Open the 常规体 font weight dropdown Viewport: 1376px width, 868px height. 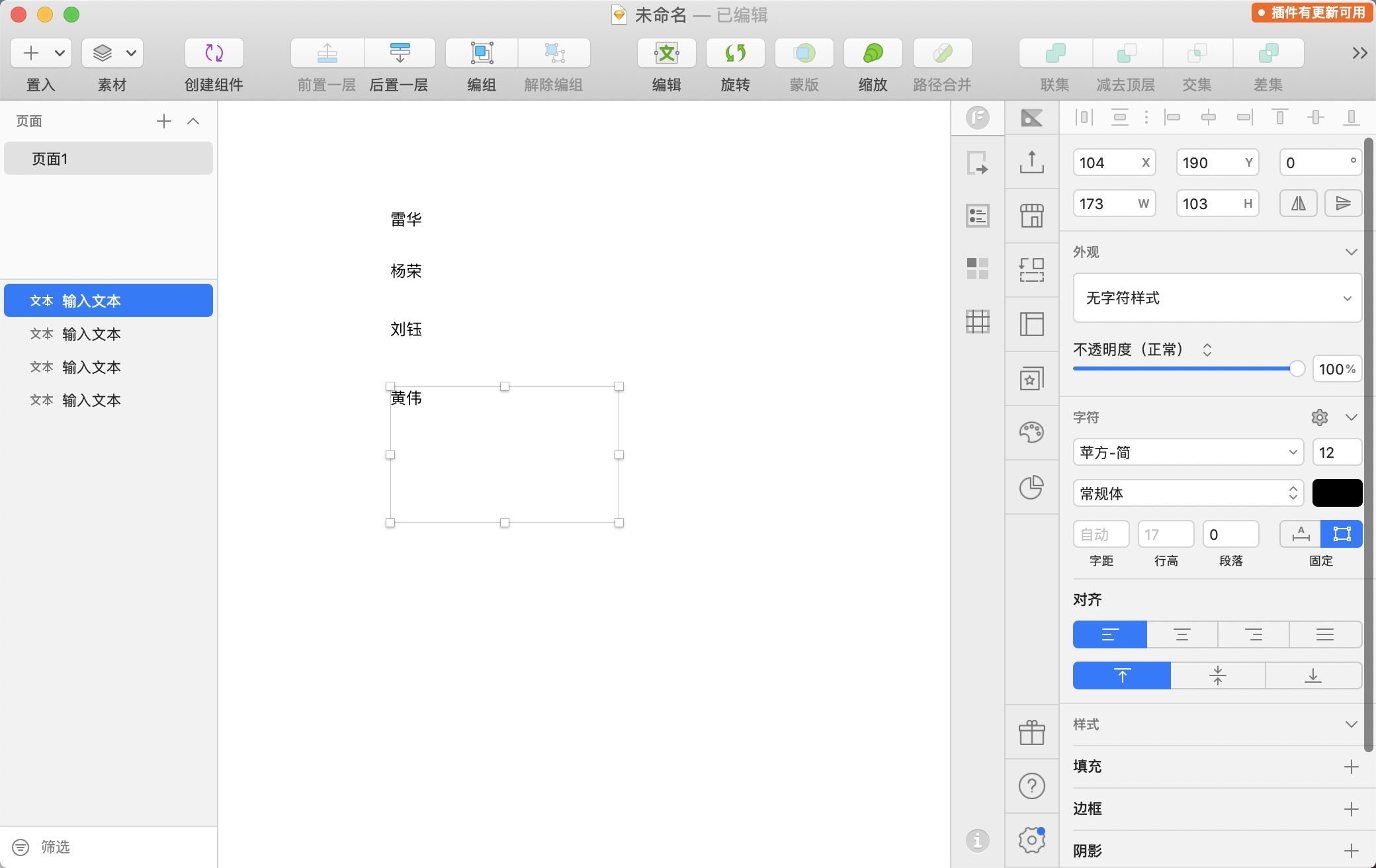[x=1188, y=494]
